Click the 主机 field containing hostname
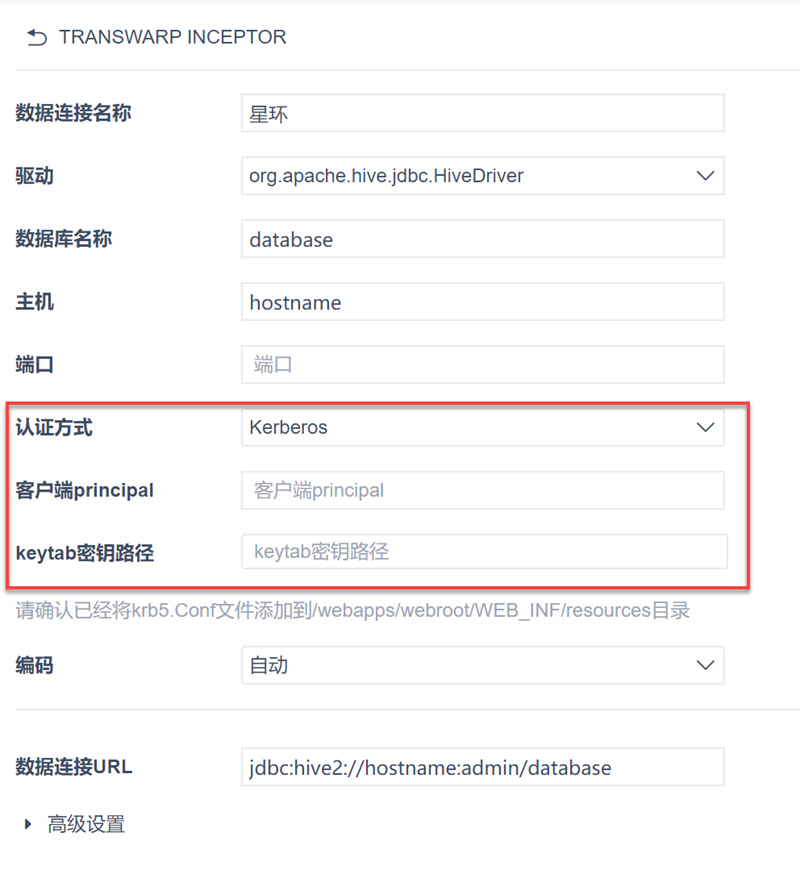The width and height of the screenshot is (800, 870). pyautogui.click(x=482, y=302)
